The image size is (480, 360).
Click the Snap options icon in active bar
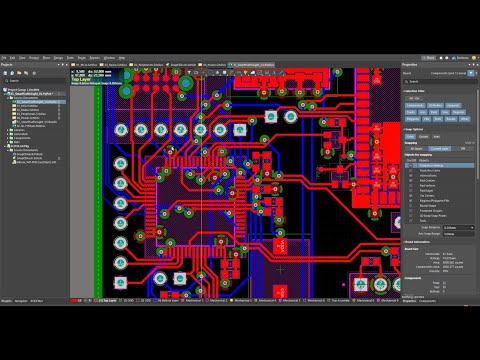196,72
